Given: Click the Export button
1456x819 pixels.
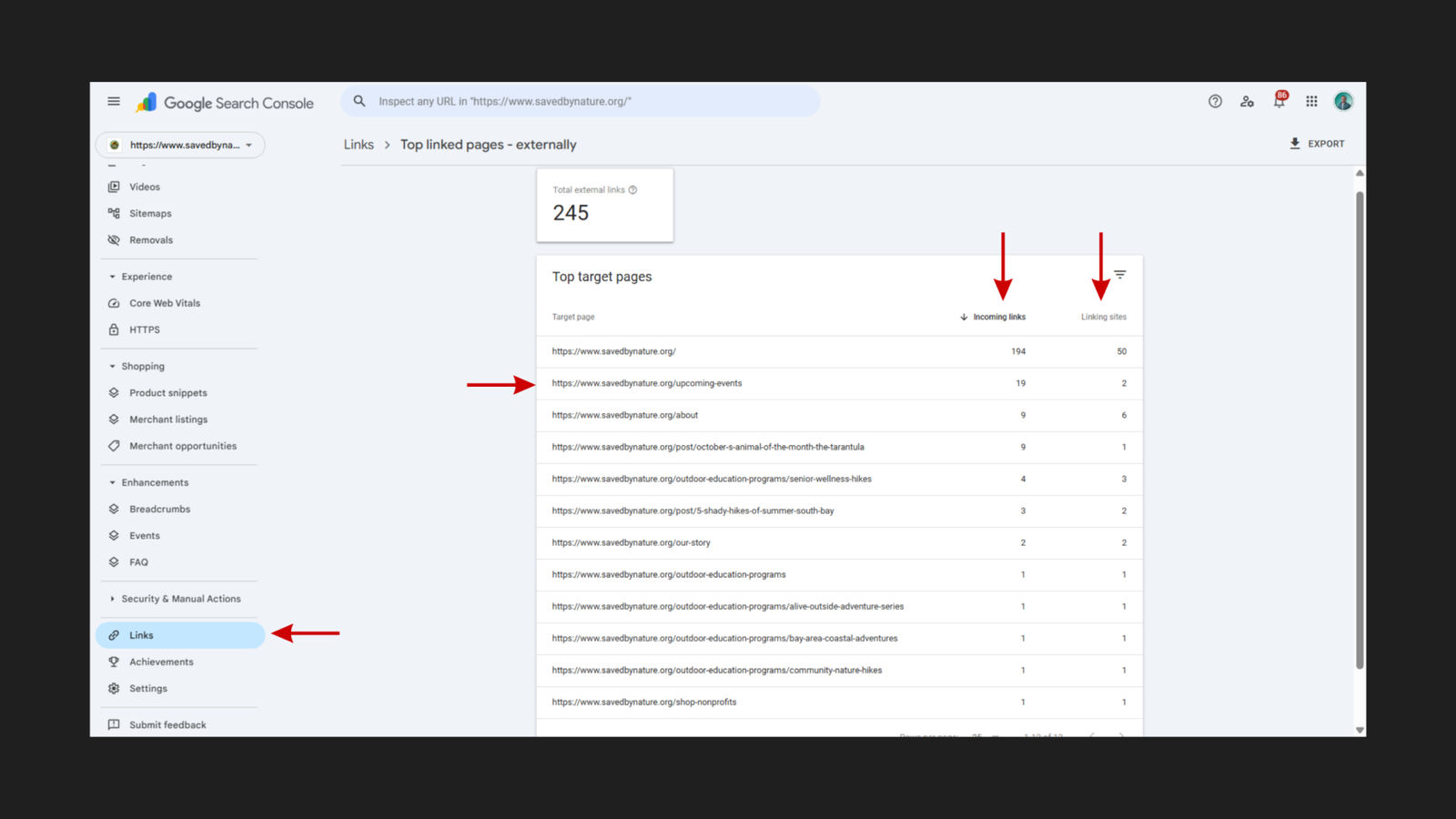Looking at the screenshot, I should click(x=1317, y=143).
